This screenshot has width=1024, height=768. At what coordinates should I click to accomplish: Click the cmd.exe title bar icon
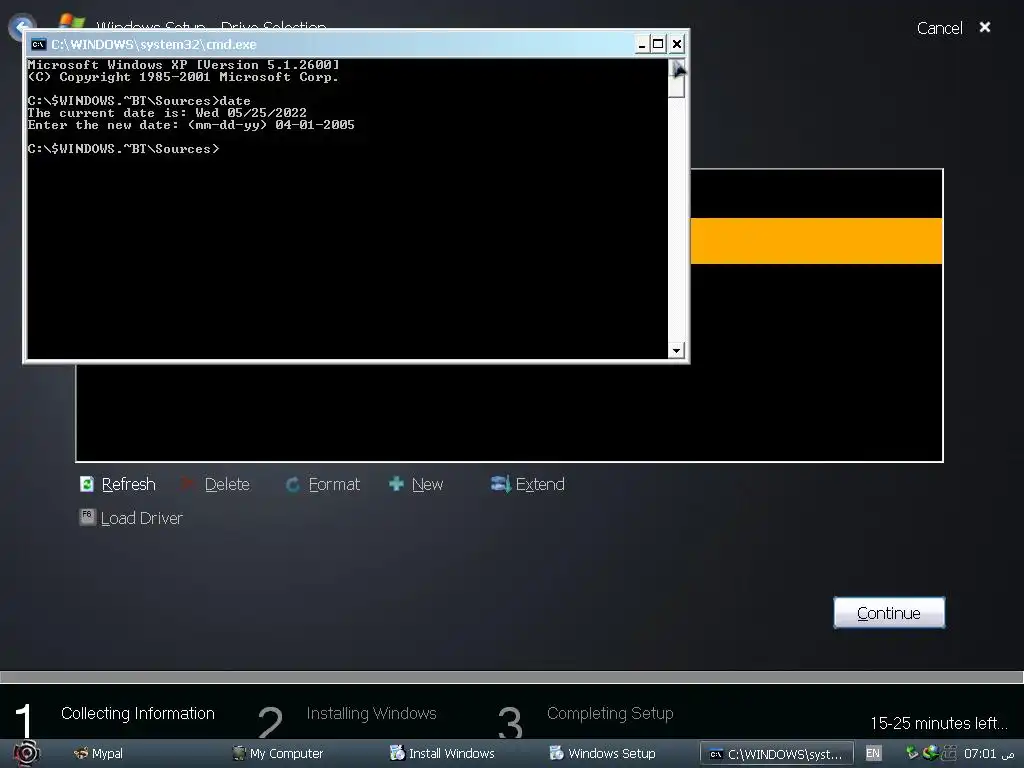pyautogui.click(x=39, y=44)
